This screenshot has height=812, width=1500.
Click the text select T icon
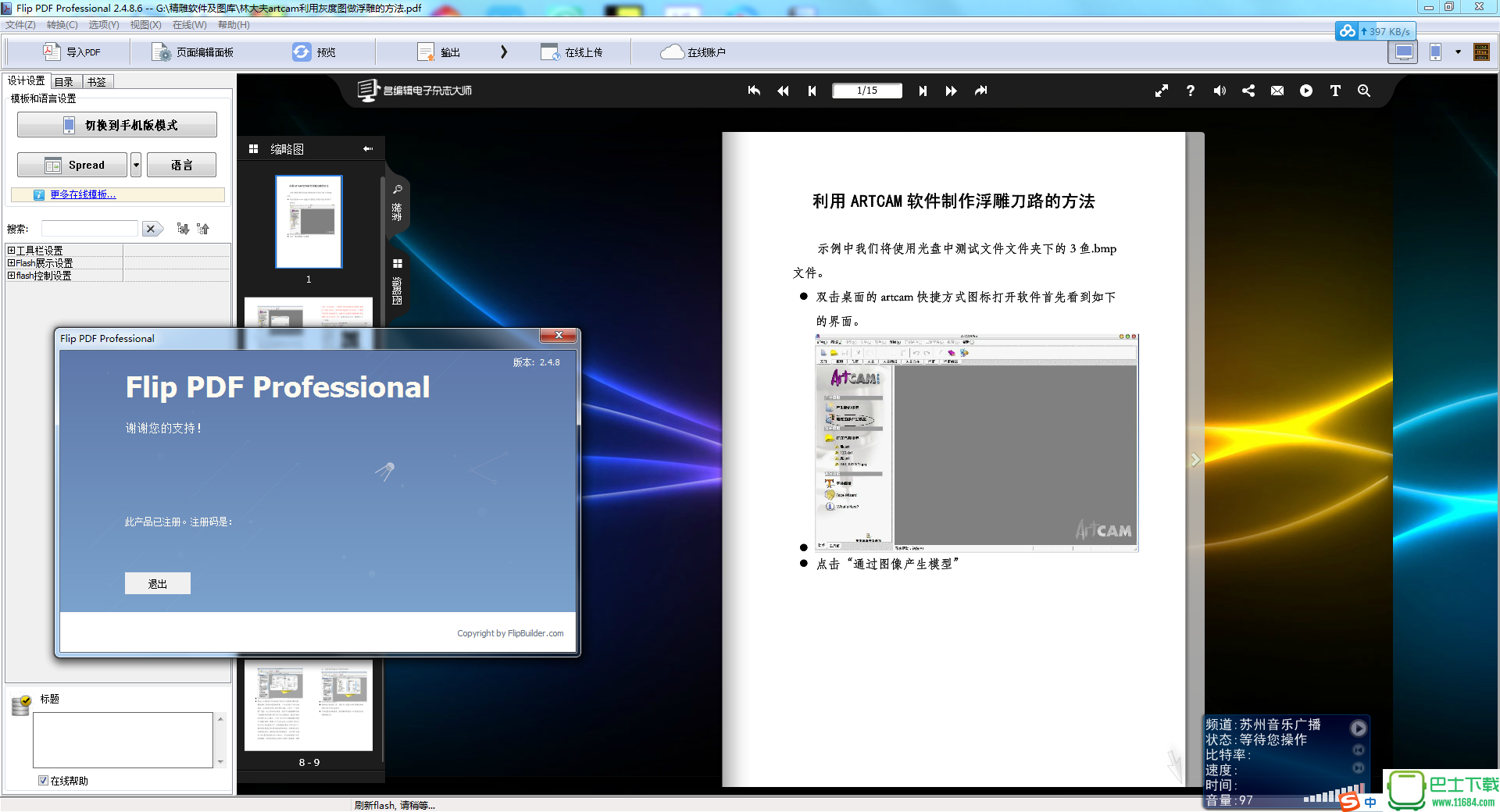click(x=1335, y=91)
